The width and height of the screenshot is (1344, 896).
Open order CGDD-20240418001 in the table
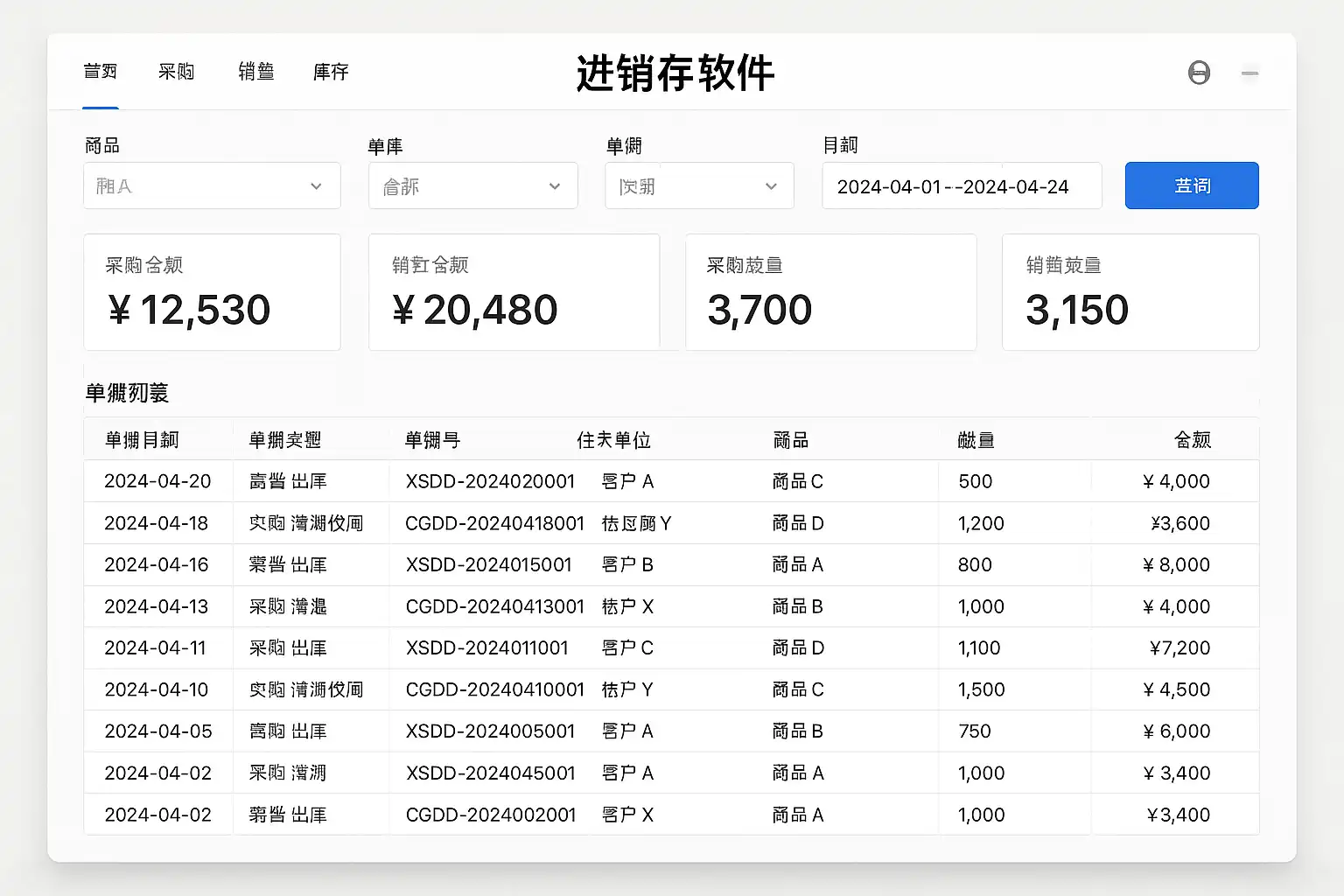point(494,523)
